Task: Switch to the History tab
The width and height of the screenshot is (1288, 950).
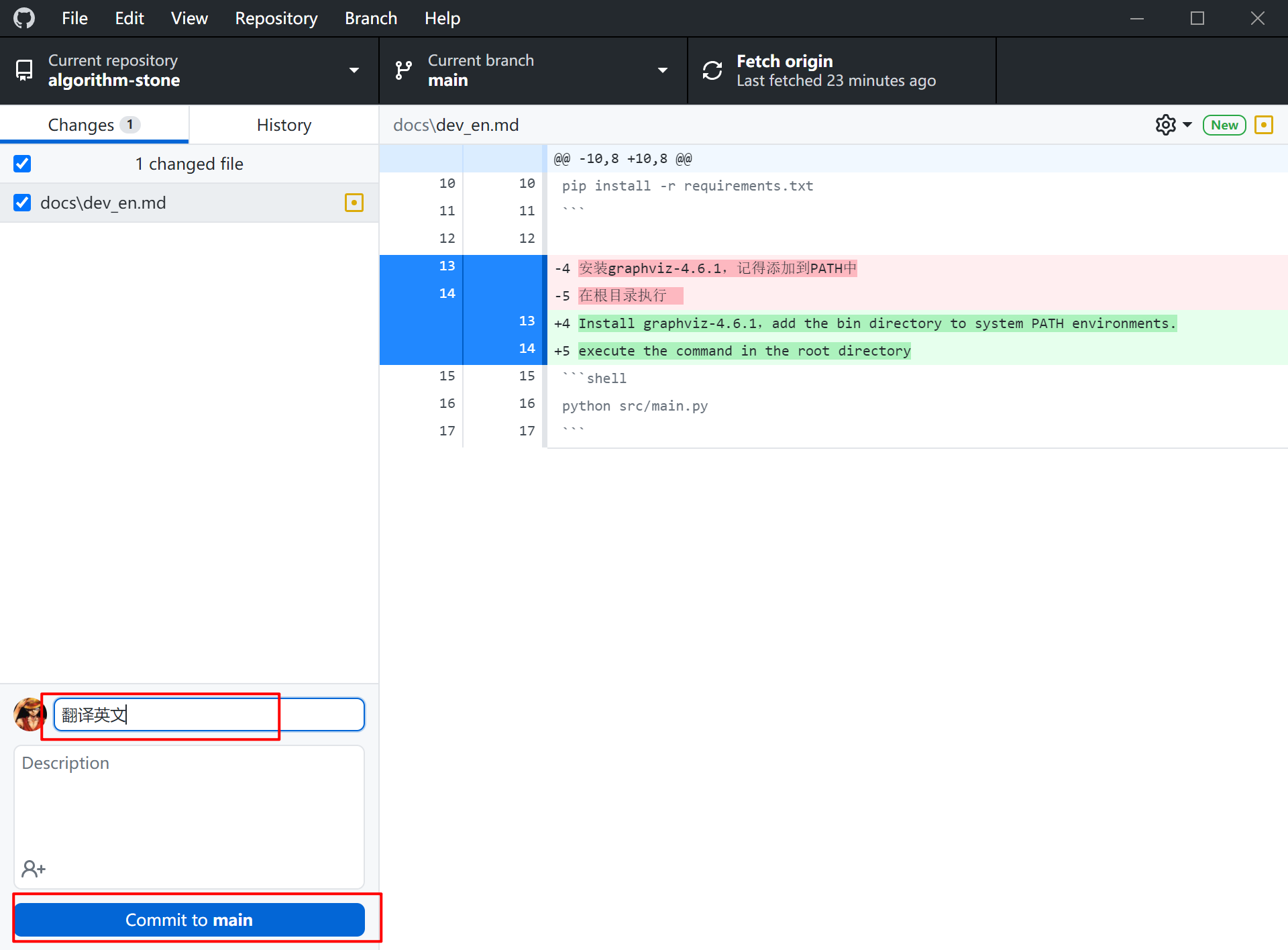Action: (x=284, y=125)
